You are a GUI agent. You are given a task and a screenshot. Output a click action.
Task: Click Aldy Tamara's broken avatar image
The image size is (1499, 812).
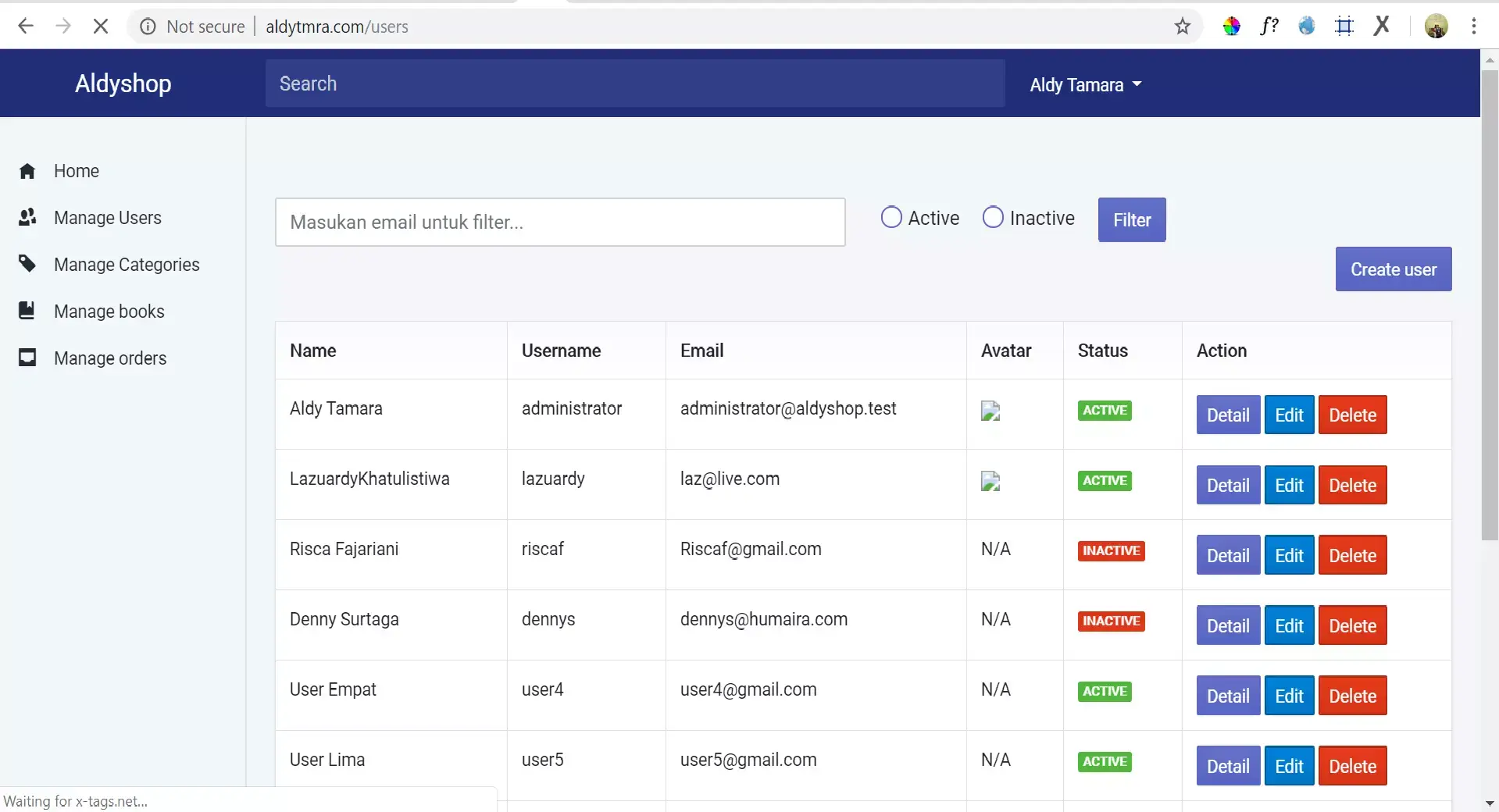pos(990,411)
